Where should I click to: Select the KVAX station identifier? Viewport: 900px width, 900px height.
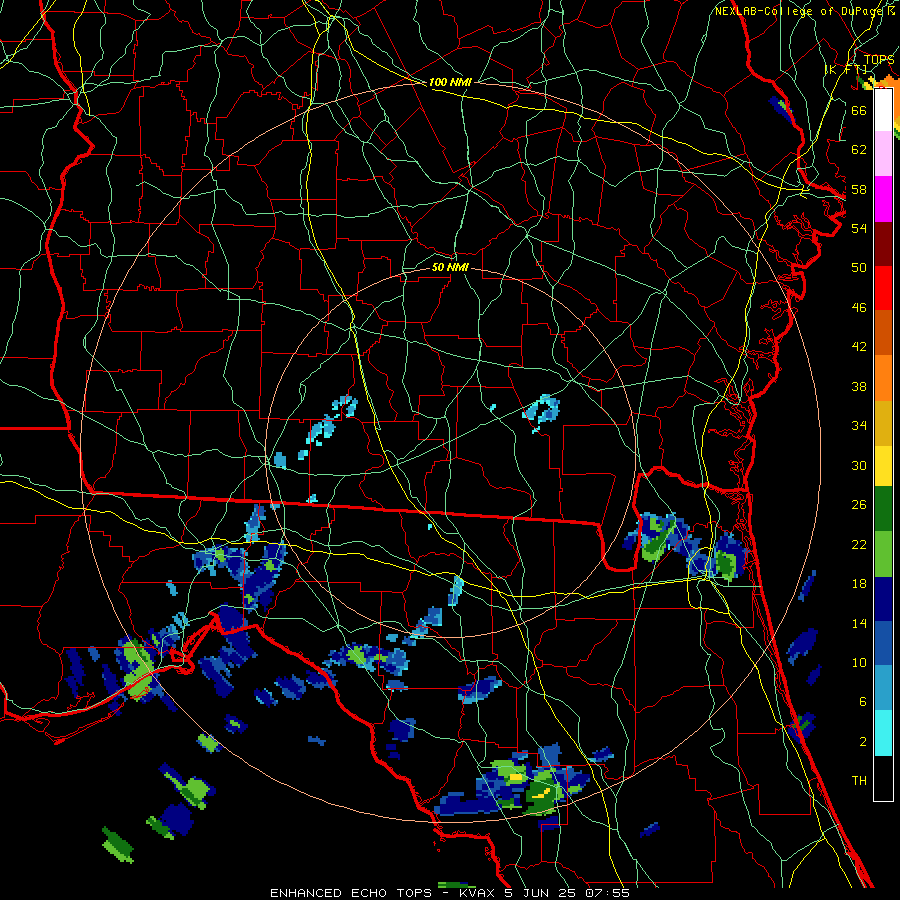479,893
